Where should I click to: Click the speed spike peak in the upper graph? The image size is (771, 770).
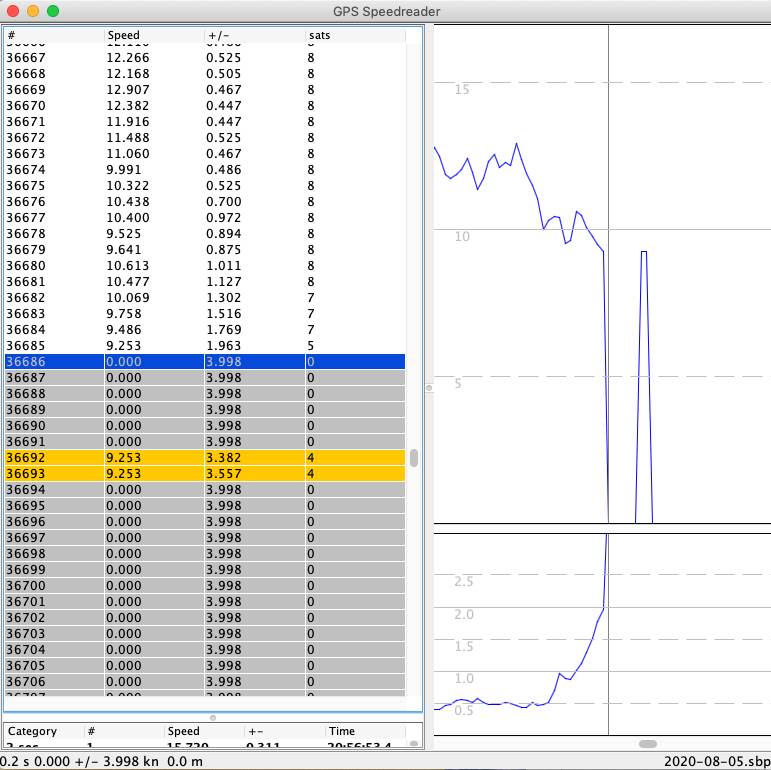[644, 253]
